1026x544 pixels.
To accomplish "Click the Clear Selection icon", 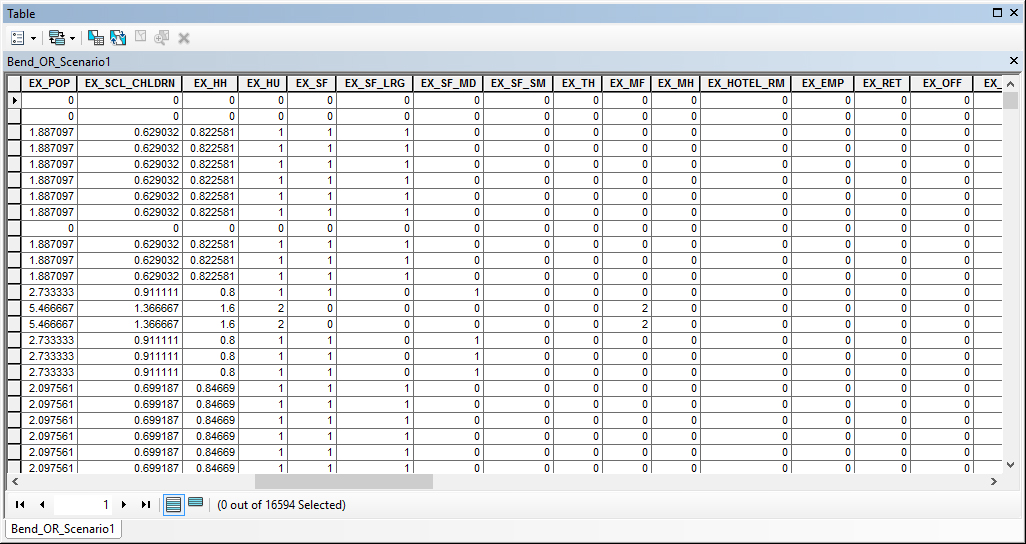I will [x=140, y=38].
